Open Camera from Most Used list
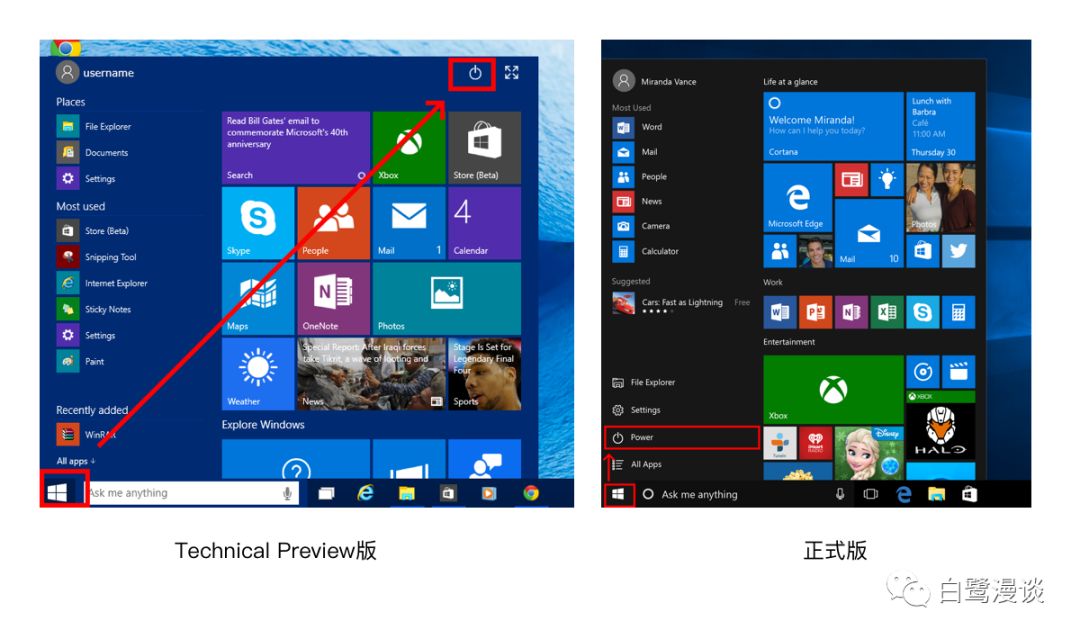The width and height of the screenshot is (1080, 639). 641,226
